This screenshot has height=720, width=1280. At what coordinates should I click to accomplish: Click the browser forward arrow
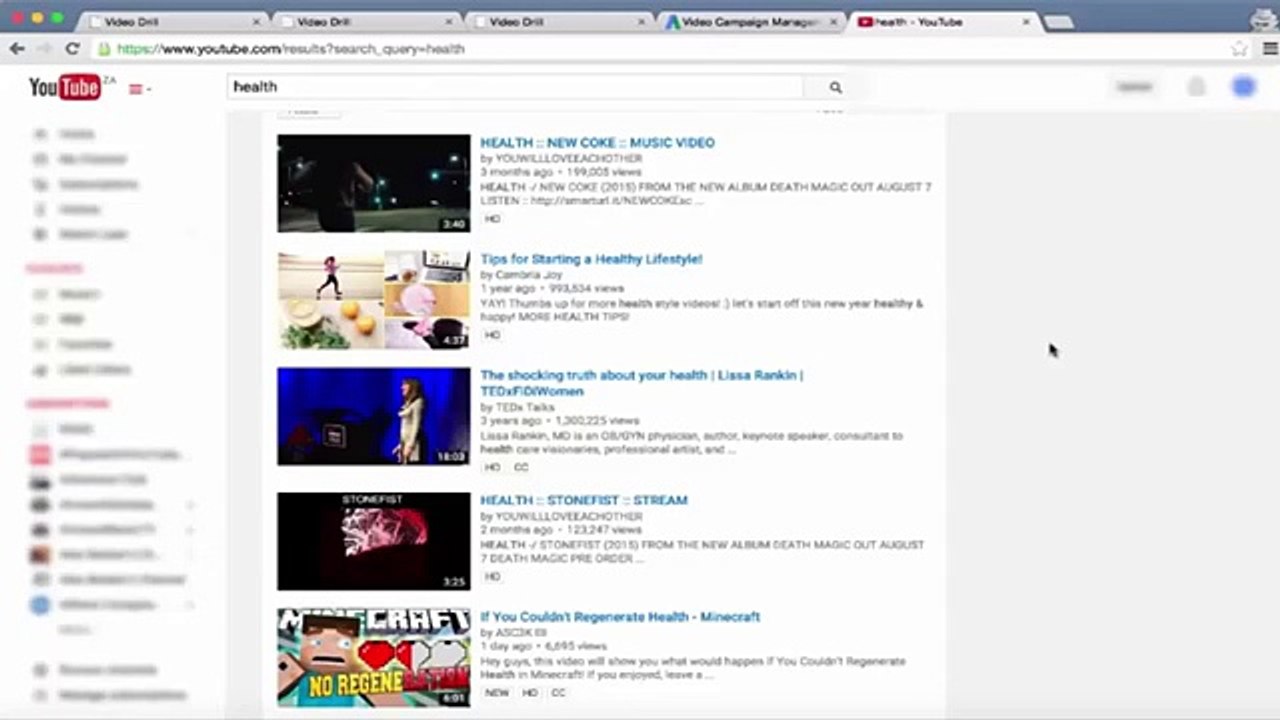pyautogui.click(x=44, y=48)
